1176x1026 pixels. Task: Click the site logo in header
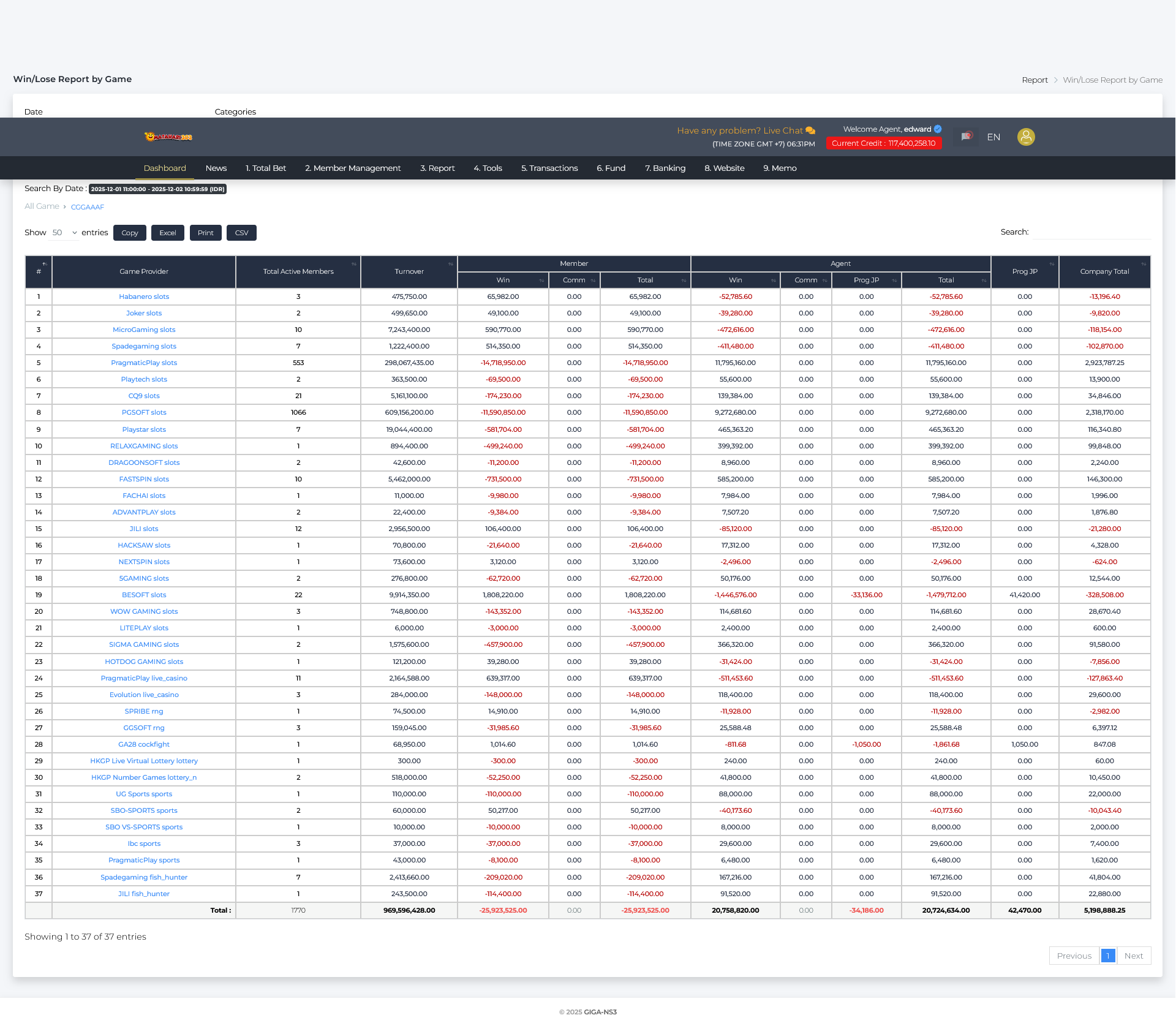coord(168,137)
